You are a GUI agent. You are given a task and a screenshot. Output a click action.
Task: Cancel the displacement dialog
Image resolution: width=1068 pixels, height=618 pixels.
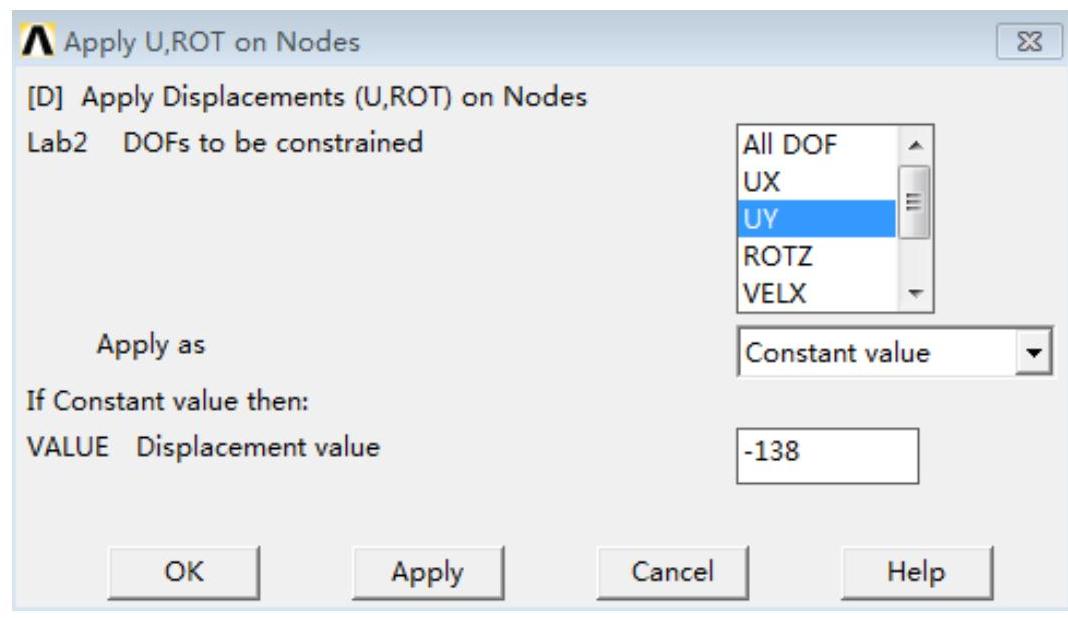coord(672,572)
